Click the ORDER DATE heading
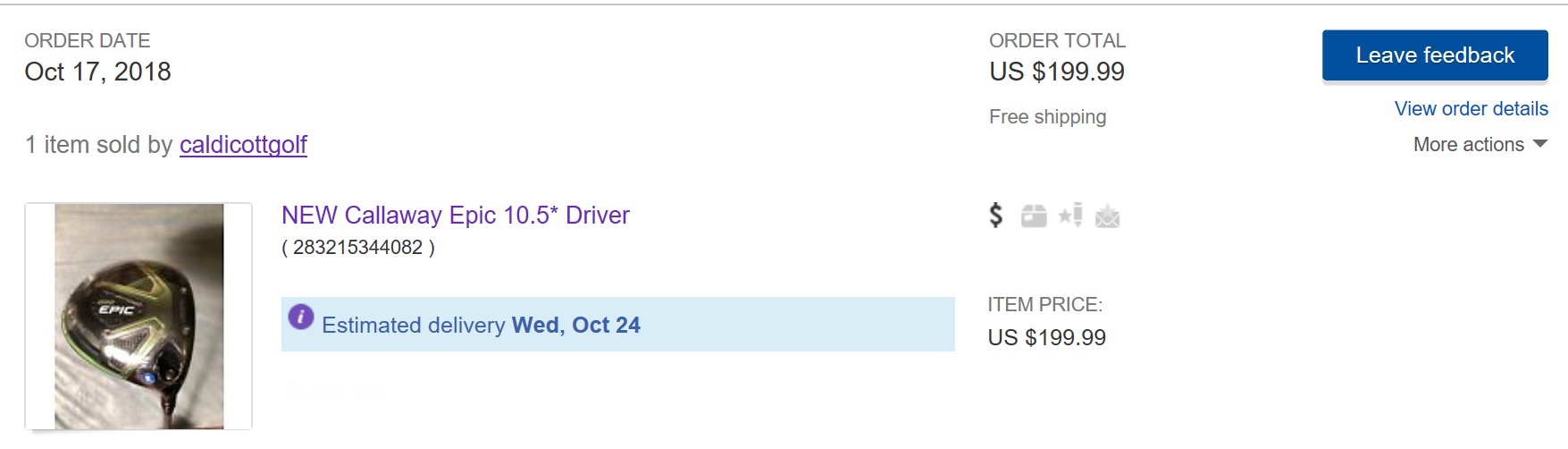This screenshot has width=1568, height=449. tap(87, 41)
